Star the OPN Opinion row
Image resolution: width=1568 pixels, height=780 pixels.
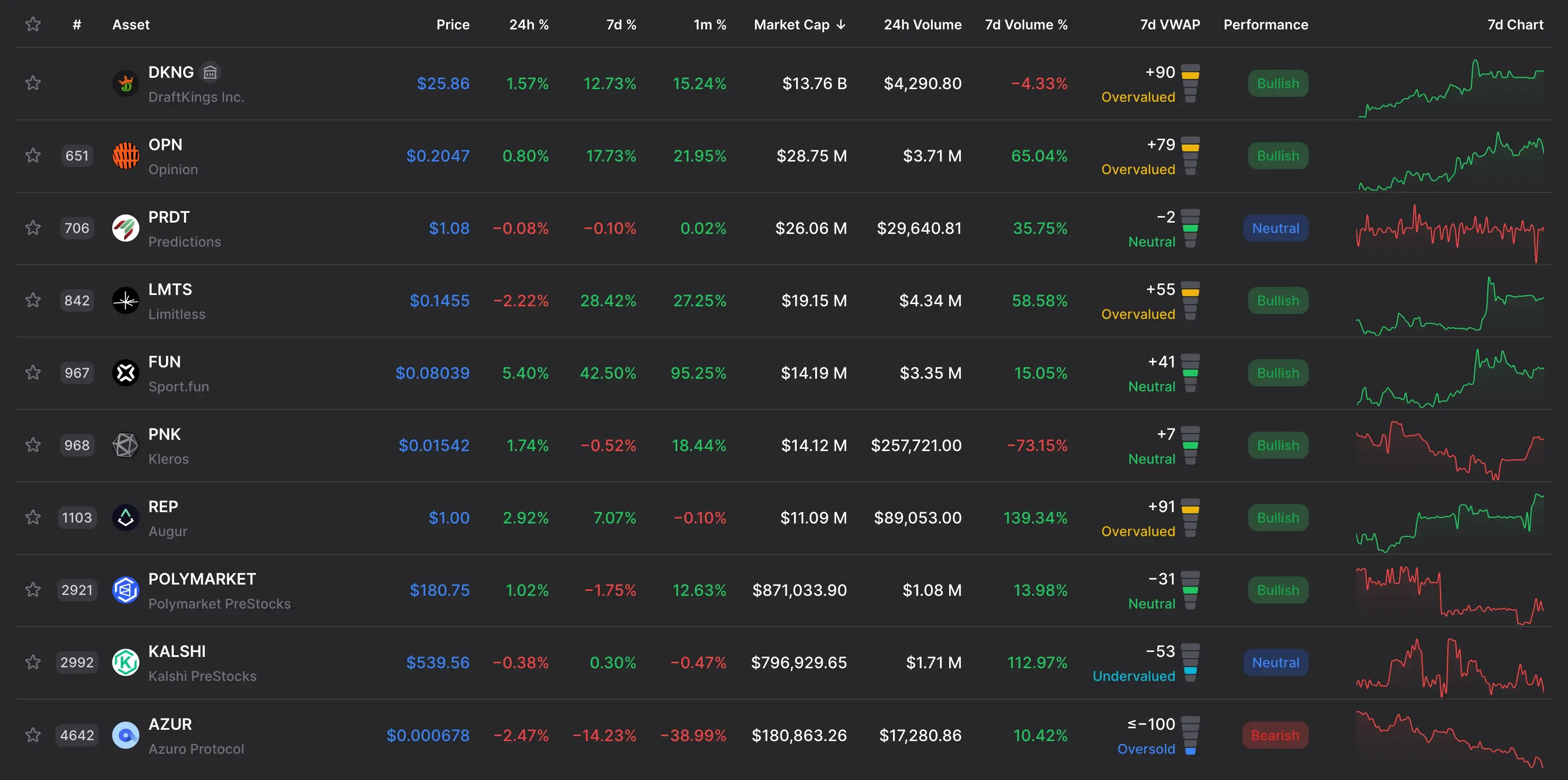[x=33, y=155]
